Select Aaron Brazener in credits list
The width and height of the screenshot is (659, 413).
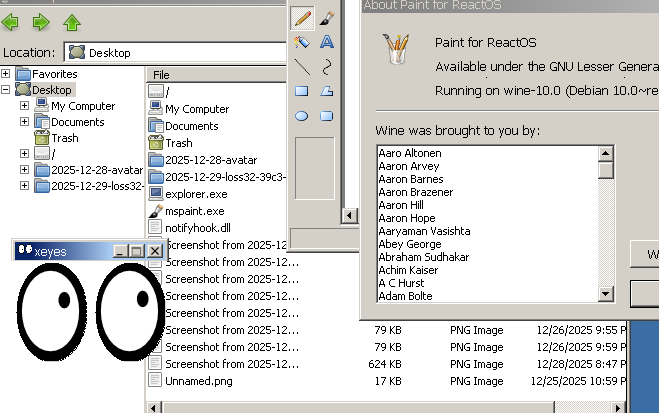[x=416, y=192]
